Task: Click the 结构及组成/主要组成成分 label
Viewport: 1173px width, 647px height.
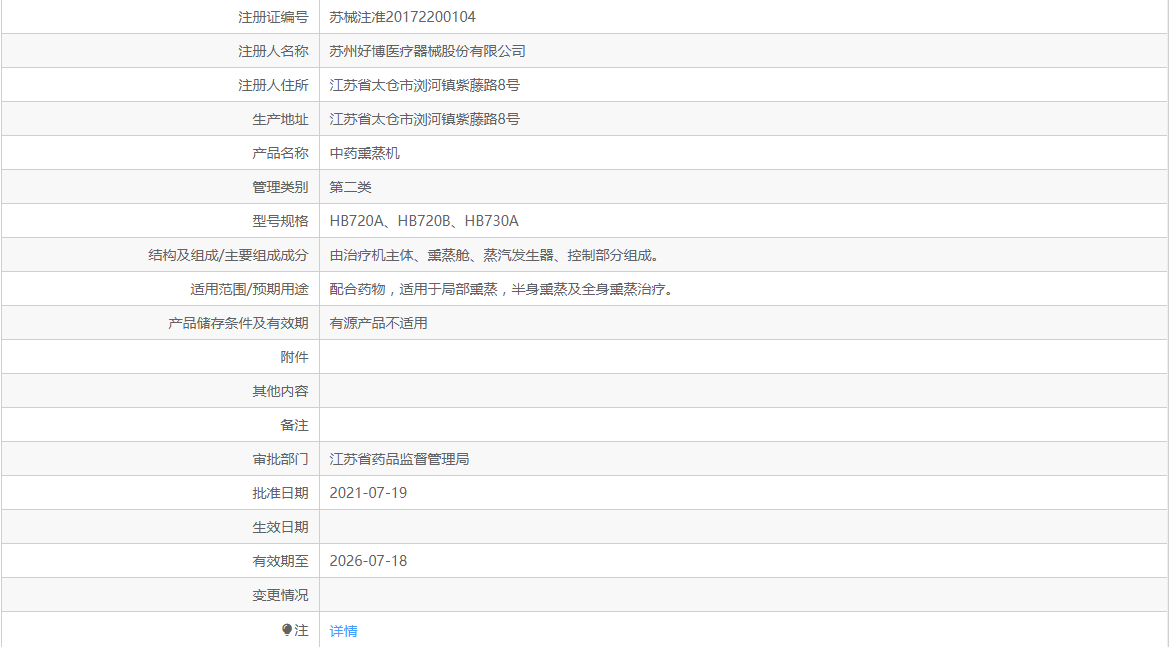Action: (228, 255)
